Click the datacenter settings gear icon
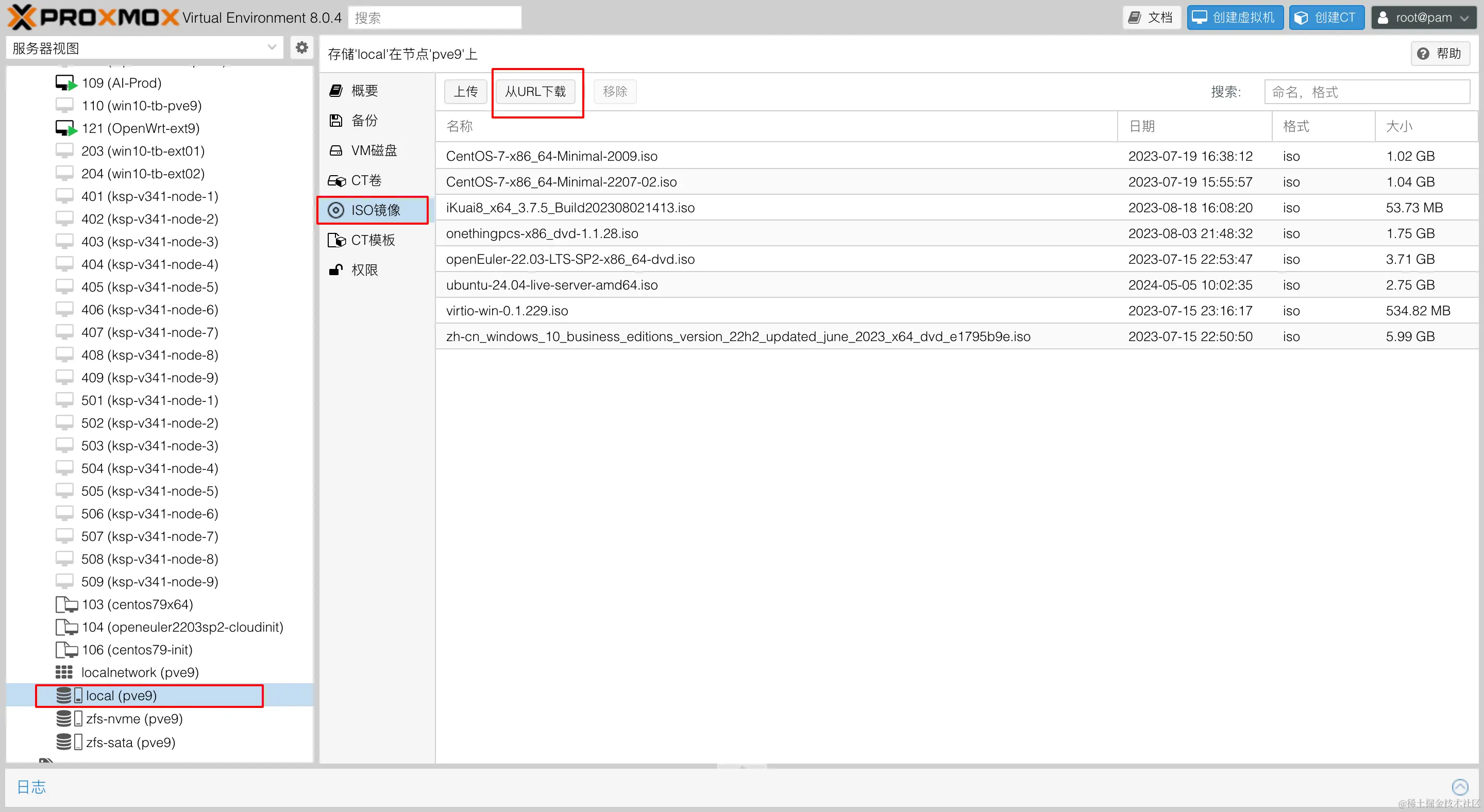The height and width of the screenshot is (812, 1484). pyautogui.click(x=301, y=47)
